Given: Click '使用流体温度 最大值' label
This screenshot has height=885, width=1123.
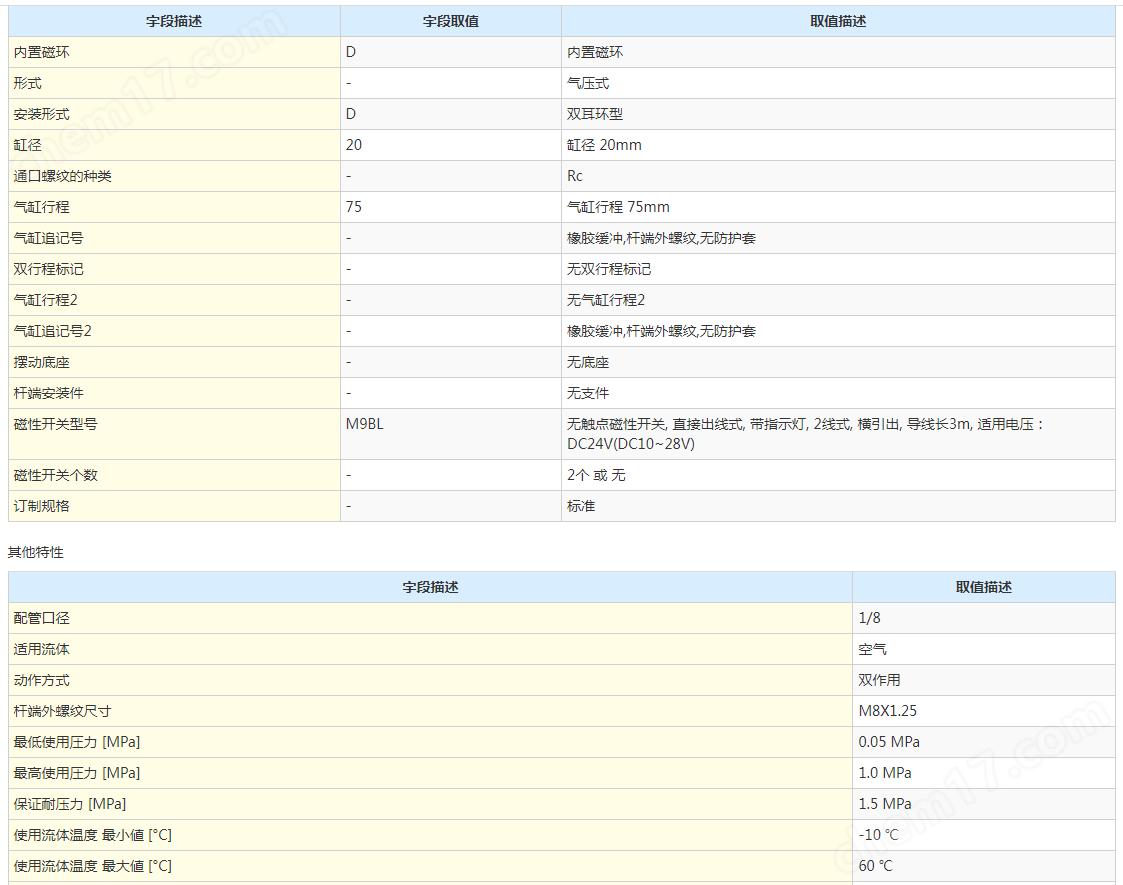Looking at the screenshot, I should click(92, 866).
